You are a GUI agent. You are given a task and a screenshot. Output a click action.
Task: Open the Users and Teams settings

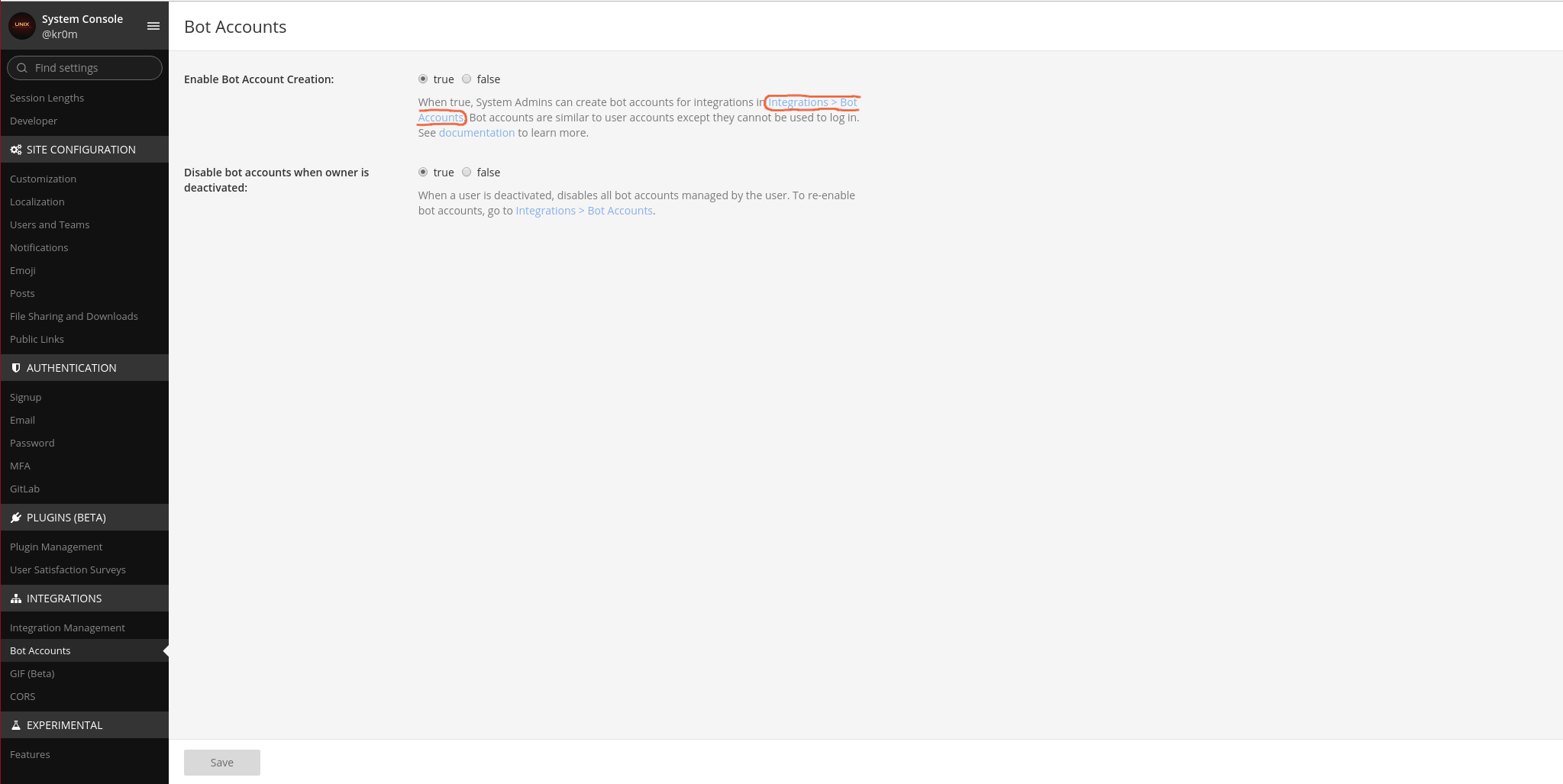point(50,224)
